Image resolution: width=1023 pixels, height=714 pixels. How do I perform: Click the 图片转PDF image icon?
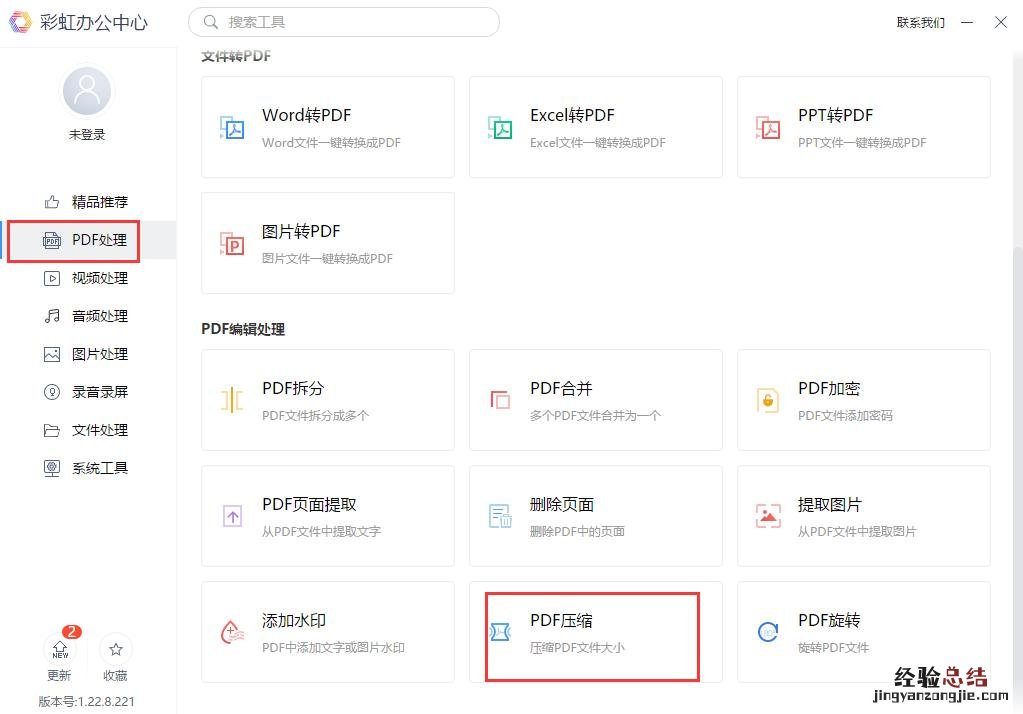(x=232, y=243)
